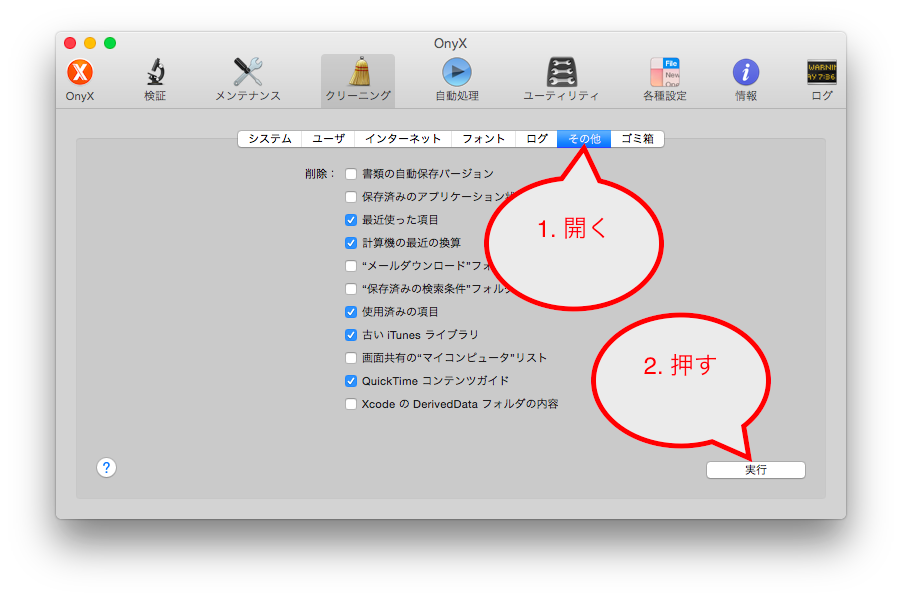Select the ゴミ箱 tab
The height and width of the screenshot is (599, 902).
tap(640, 139)
